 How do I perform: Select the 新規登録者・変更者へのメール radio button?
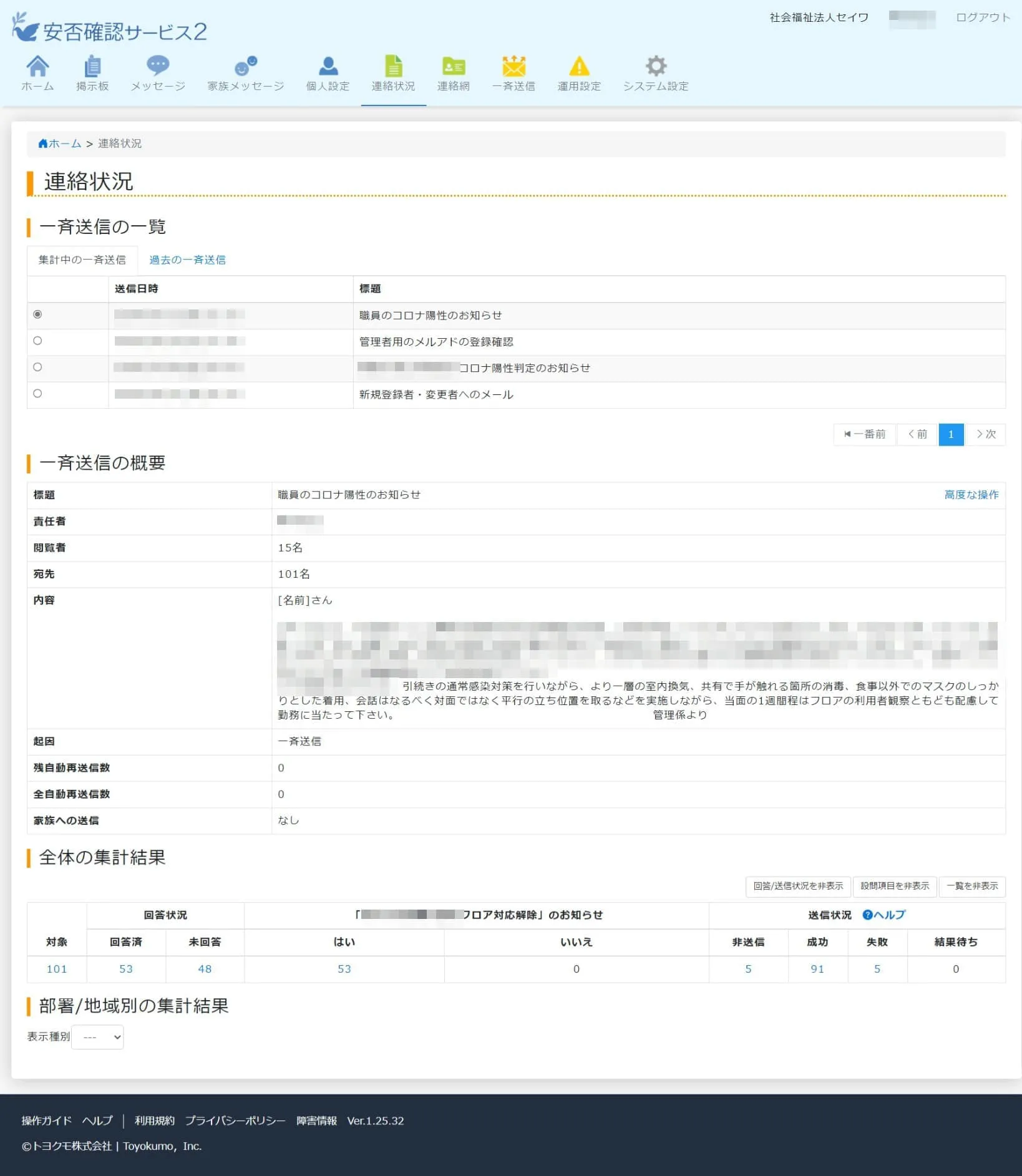coord(37,393)
